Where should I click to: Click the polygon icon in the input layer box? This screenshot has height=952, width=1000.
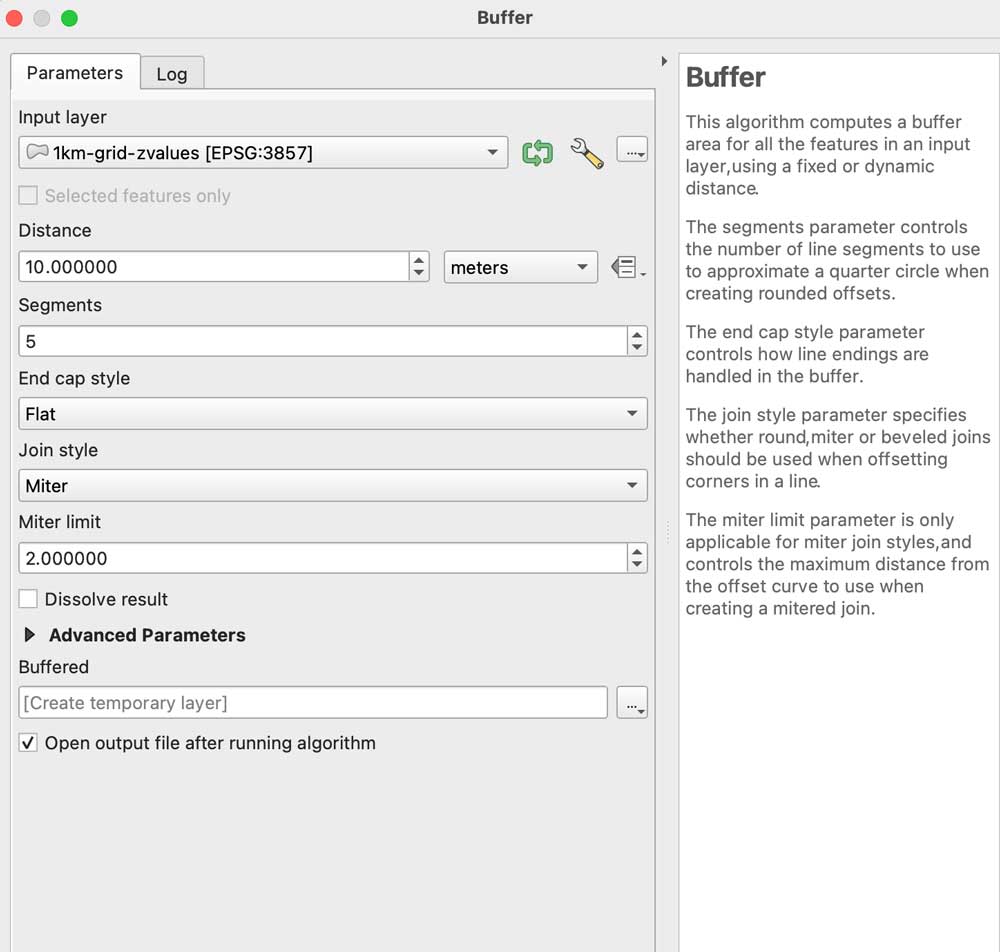tap(37, 153)
